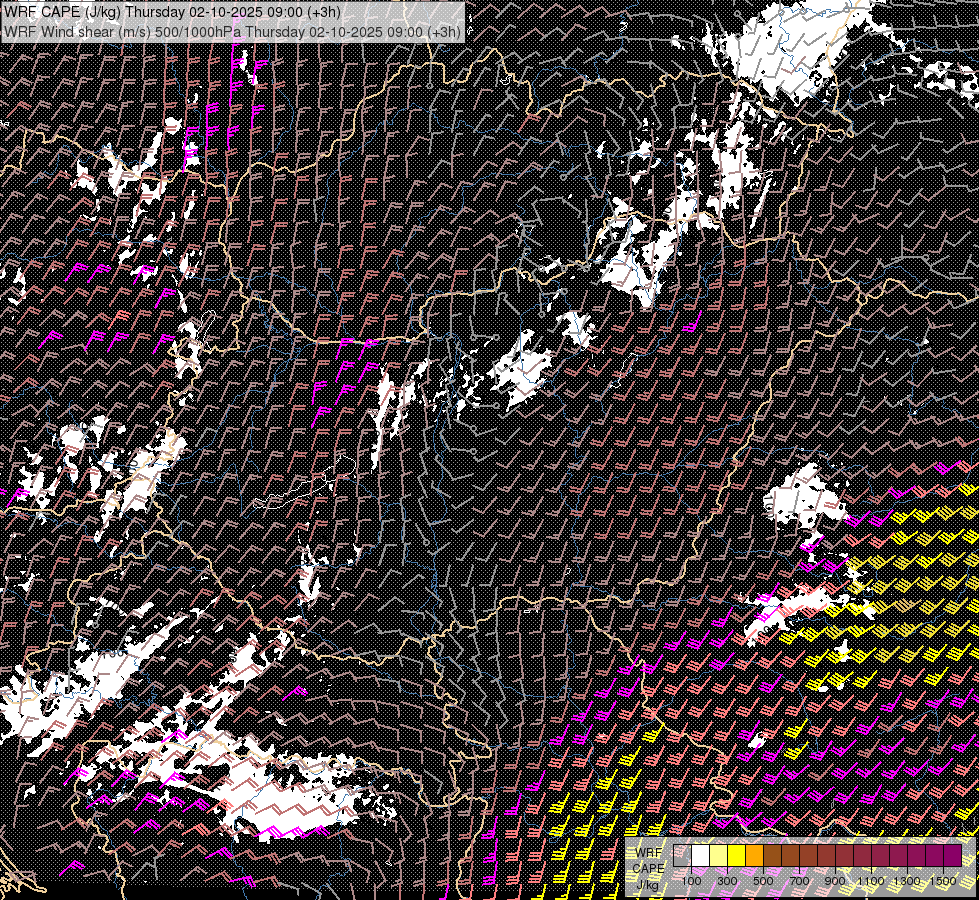
Task: Click the (+3h) offset in the wind shear title
Action: [x=444, y=32]
